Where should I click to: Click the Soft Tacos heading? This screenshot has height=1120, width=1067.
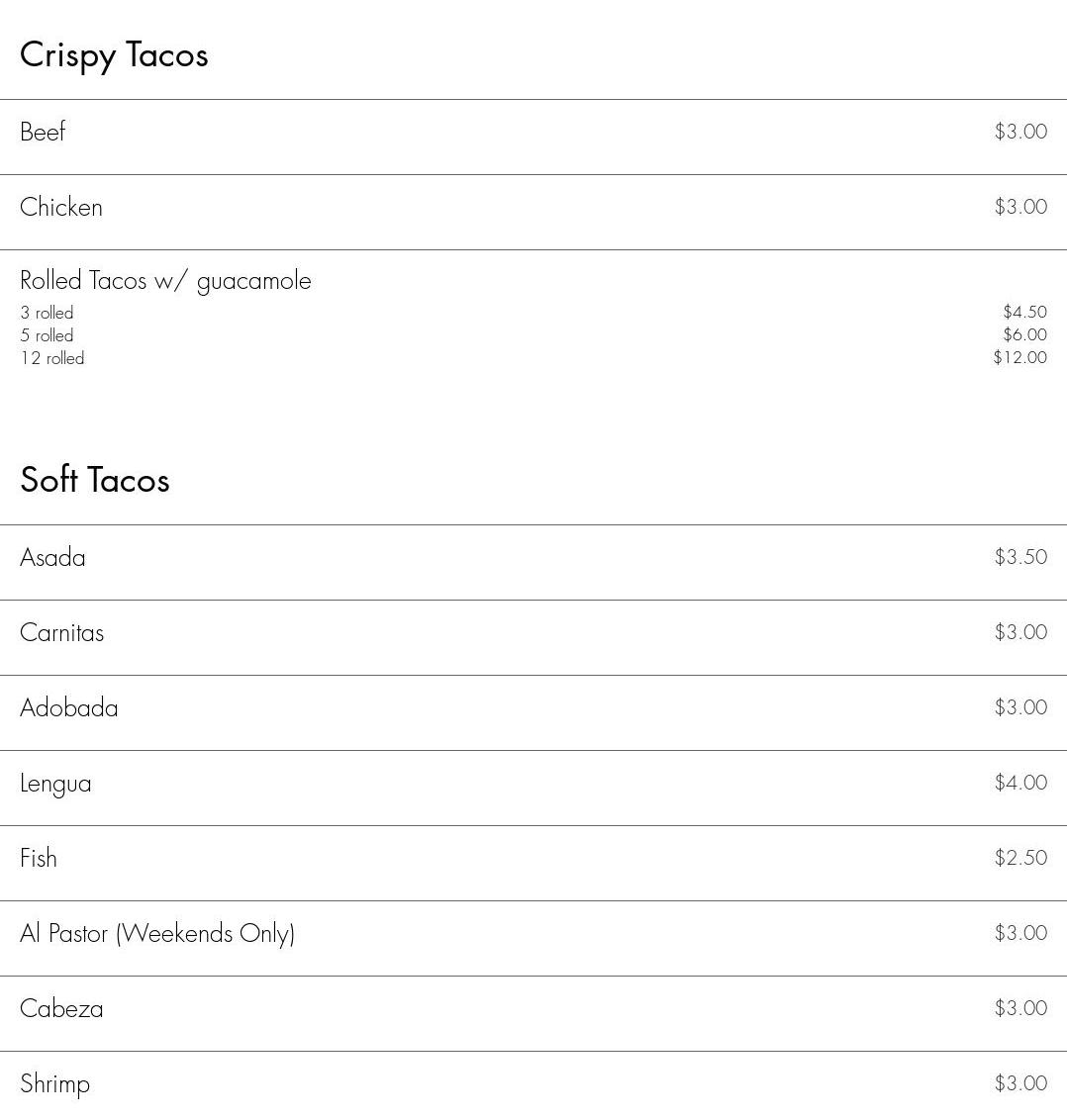pyautogui.click(x=95, y=481)
